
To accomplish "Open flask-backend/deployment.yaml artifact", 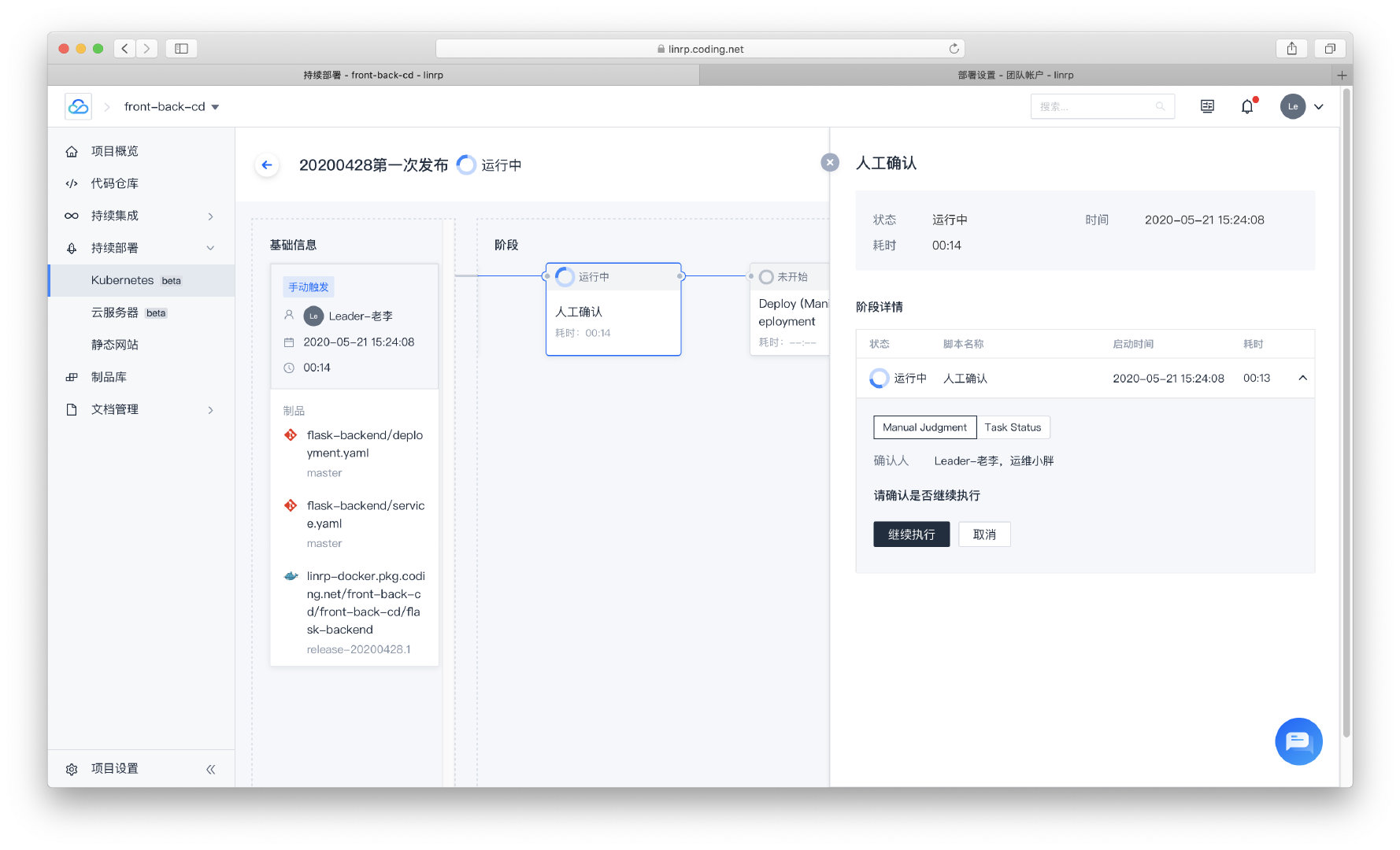I will point(365,444).
